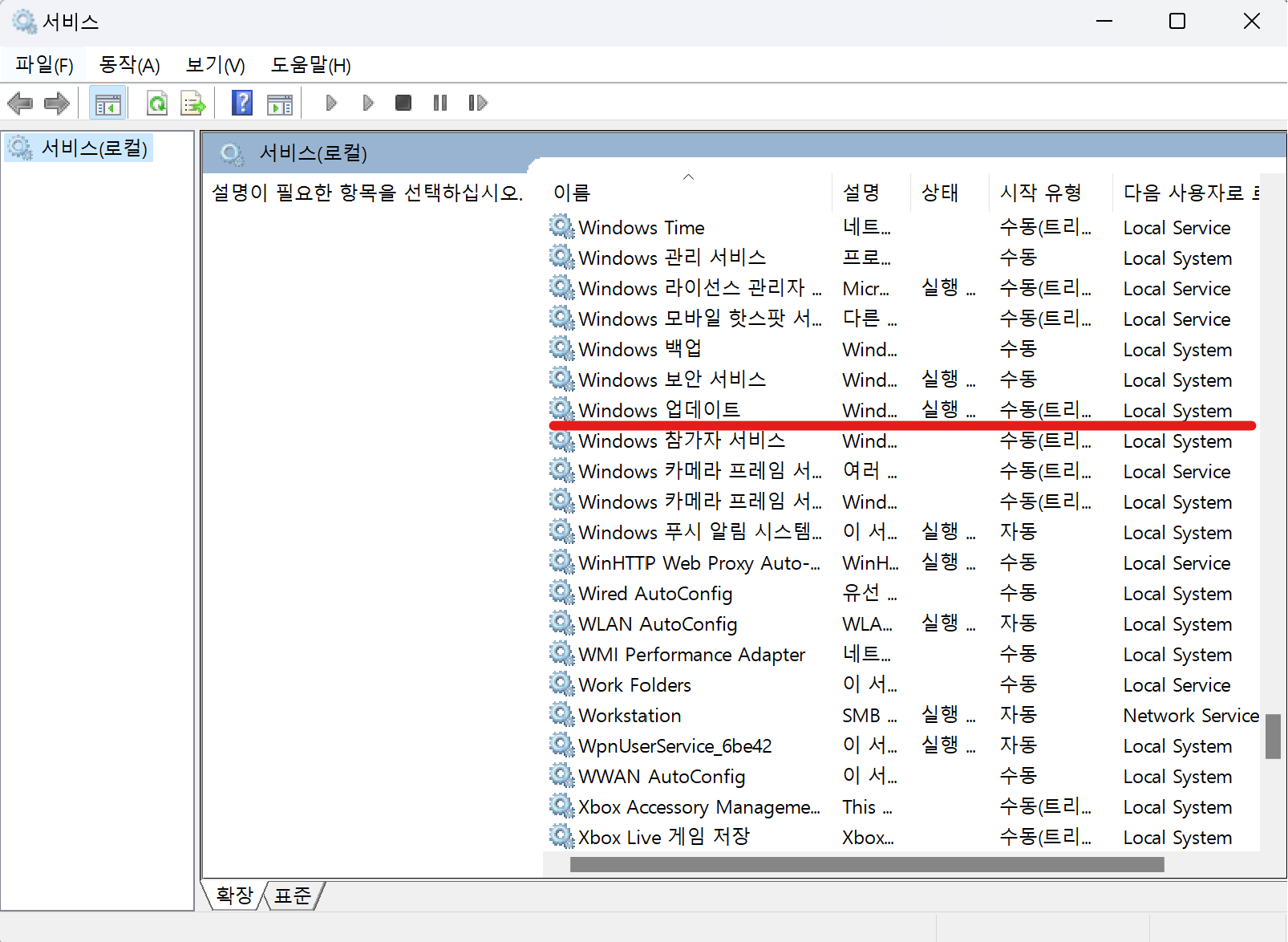Screen dimensions: 1288x942
Task: Select the Windows 백업 service
Action: tap(903, 350)
